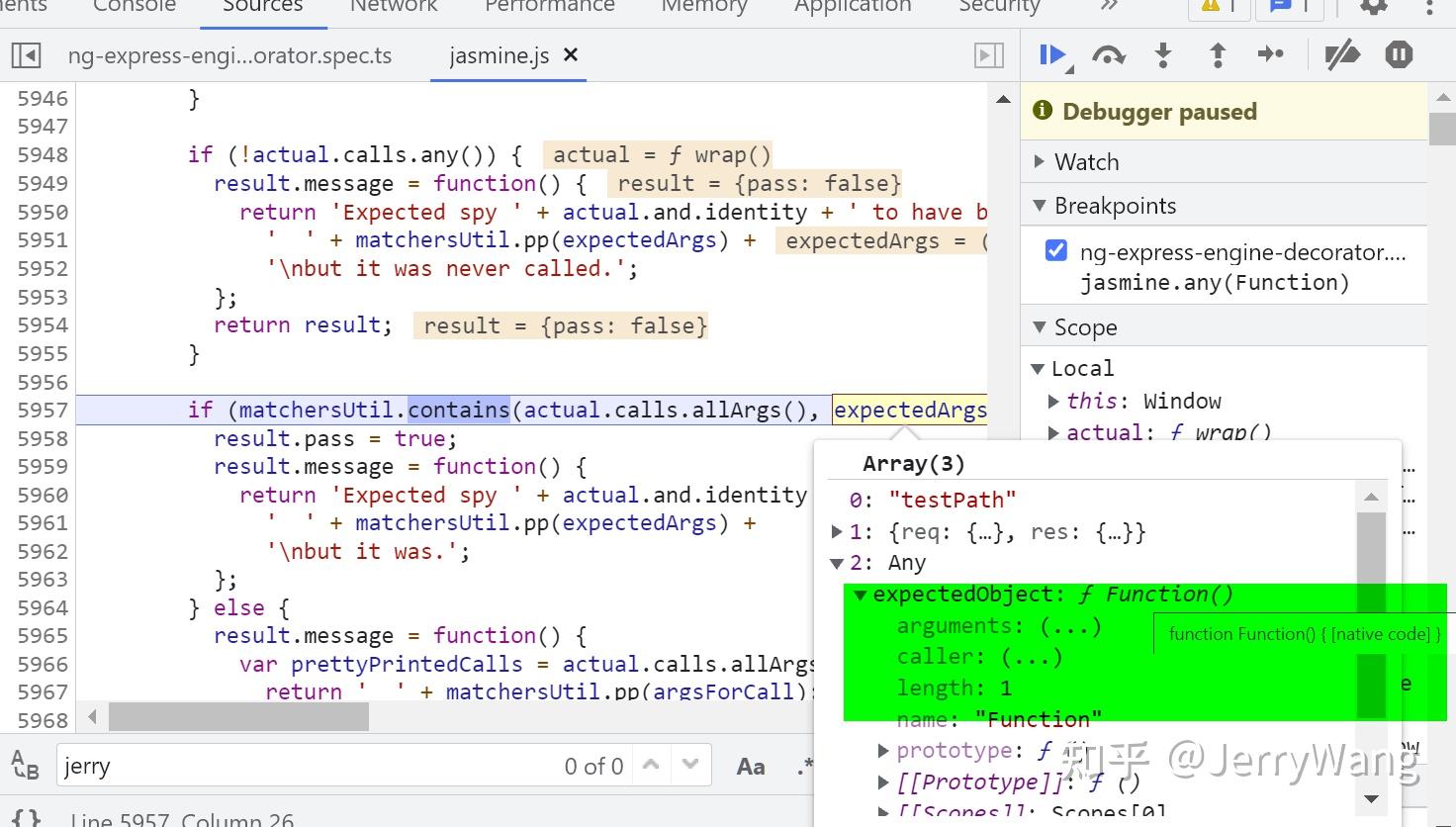The height and width of the screenshot is (827, 1456).
Task: Click the 'caller: (...)' getter value
Action: 1031,658
